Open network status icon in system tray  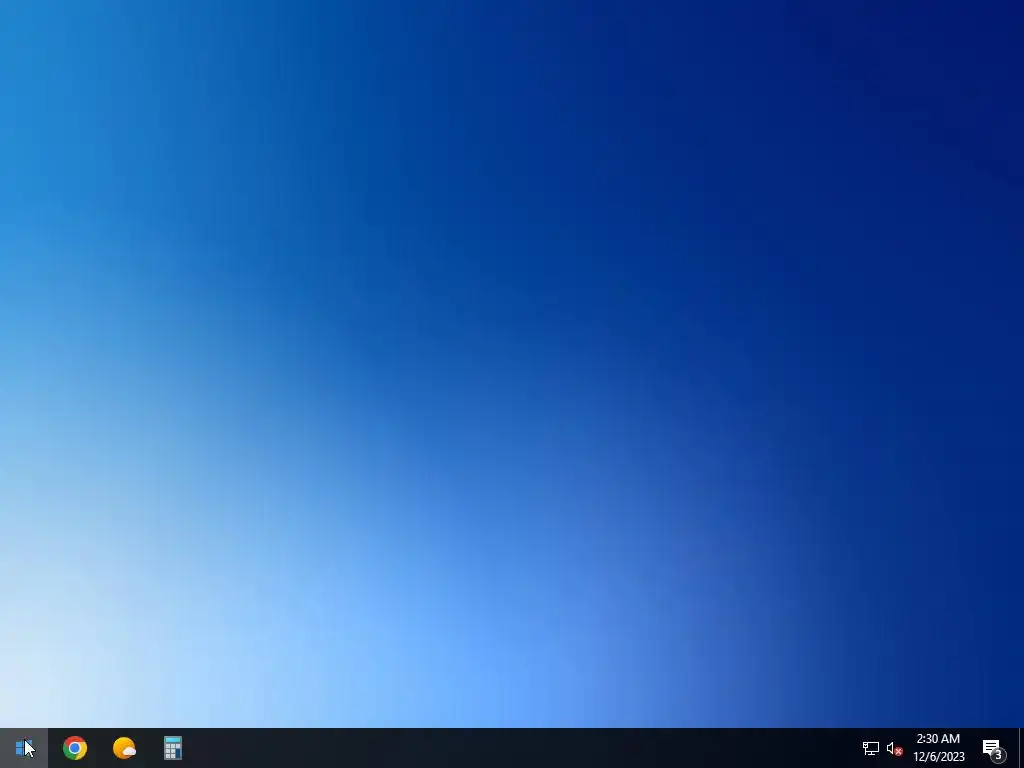(871, 748)
